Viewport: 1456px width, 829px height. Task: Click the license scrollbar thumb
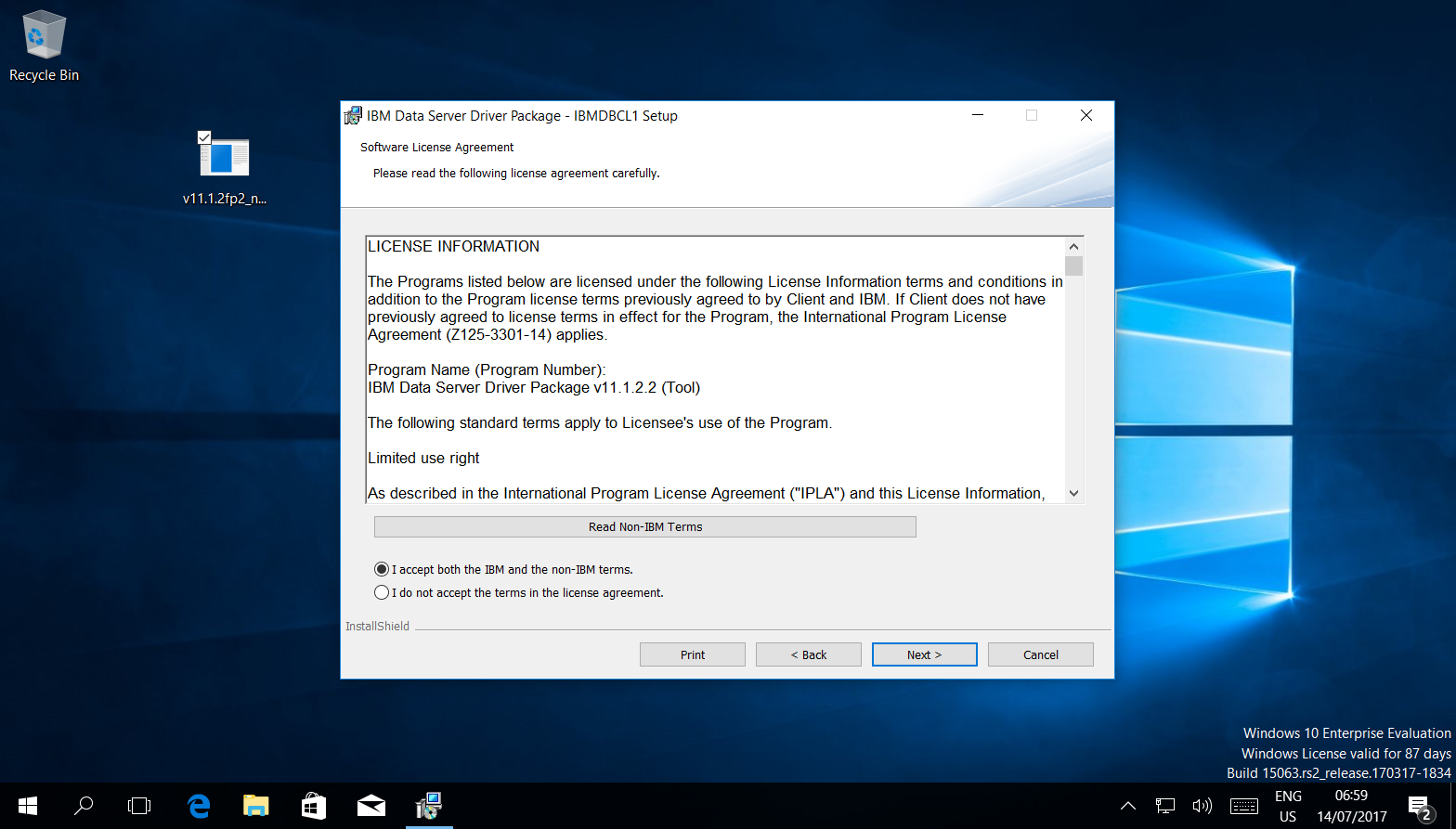click(x=1074, y=266)
